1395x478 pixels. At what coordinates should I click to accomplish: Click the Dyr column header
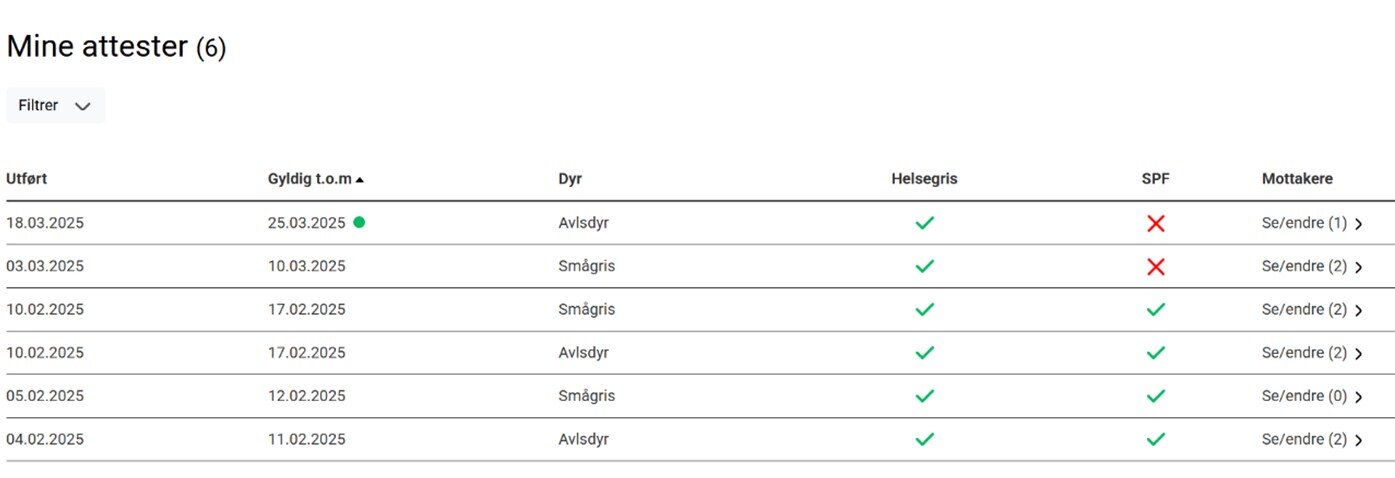(x=570, y=179)
